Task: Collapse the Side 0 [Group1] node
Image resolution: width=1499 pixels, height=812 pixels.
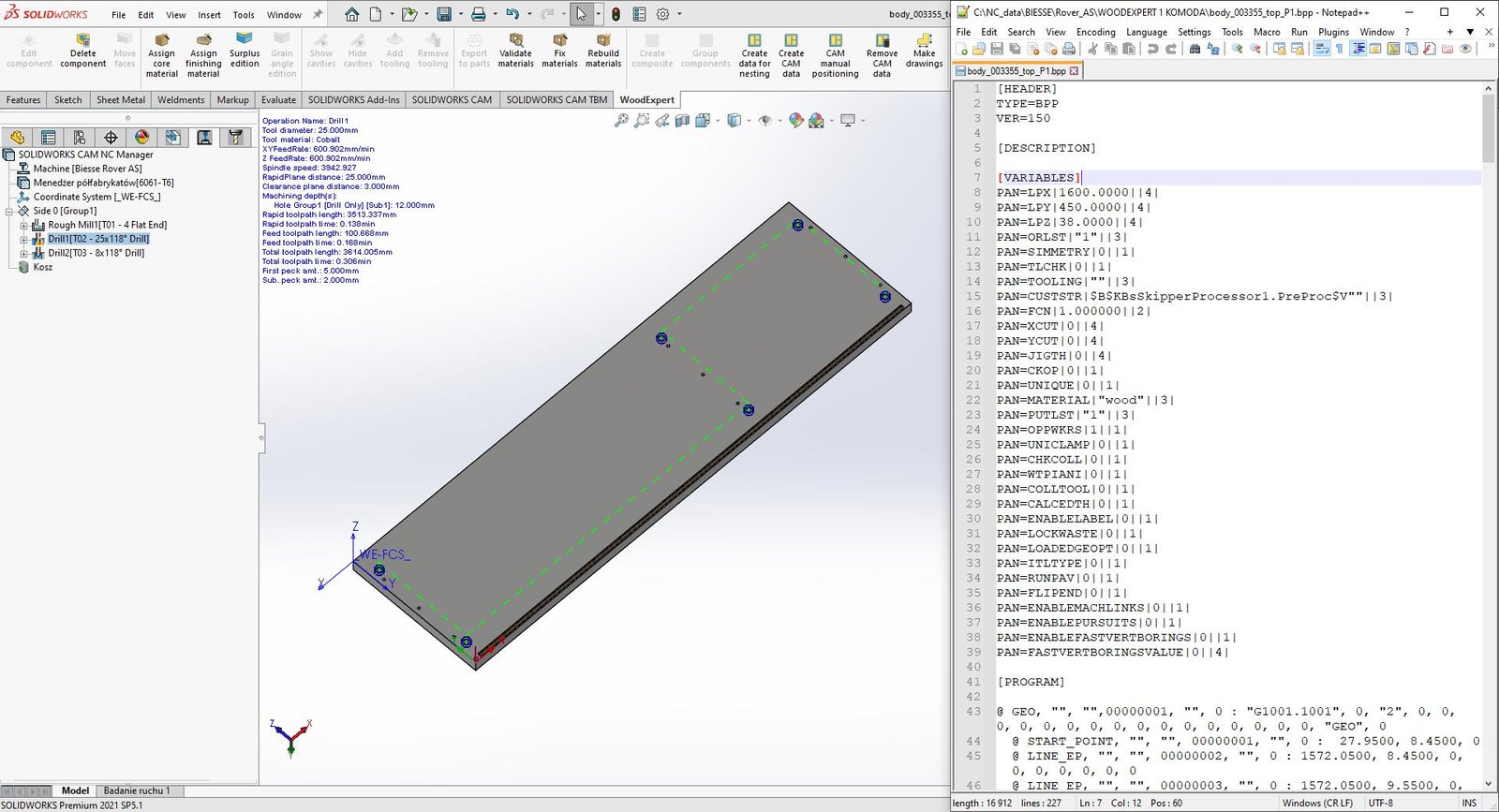Action: point(9,212)
